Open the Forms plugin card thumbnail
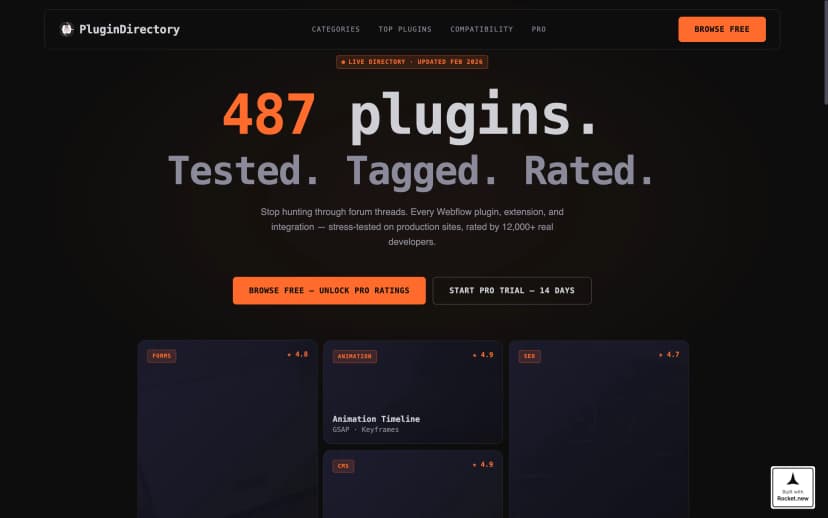 (228, 429)
